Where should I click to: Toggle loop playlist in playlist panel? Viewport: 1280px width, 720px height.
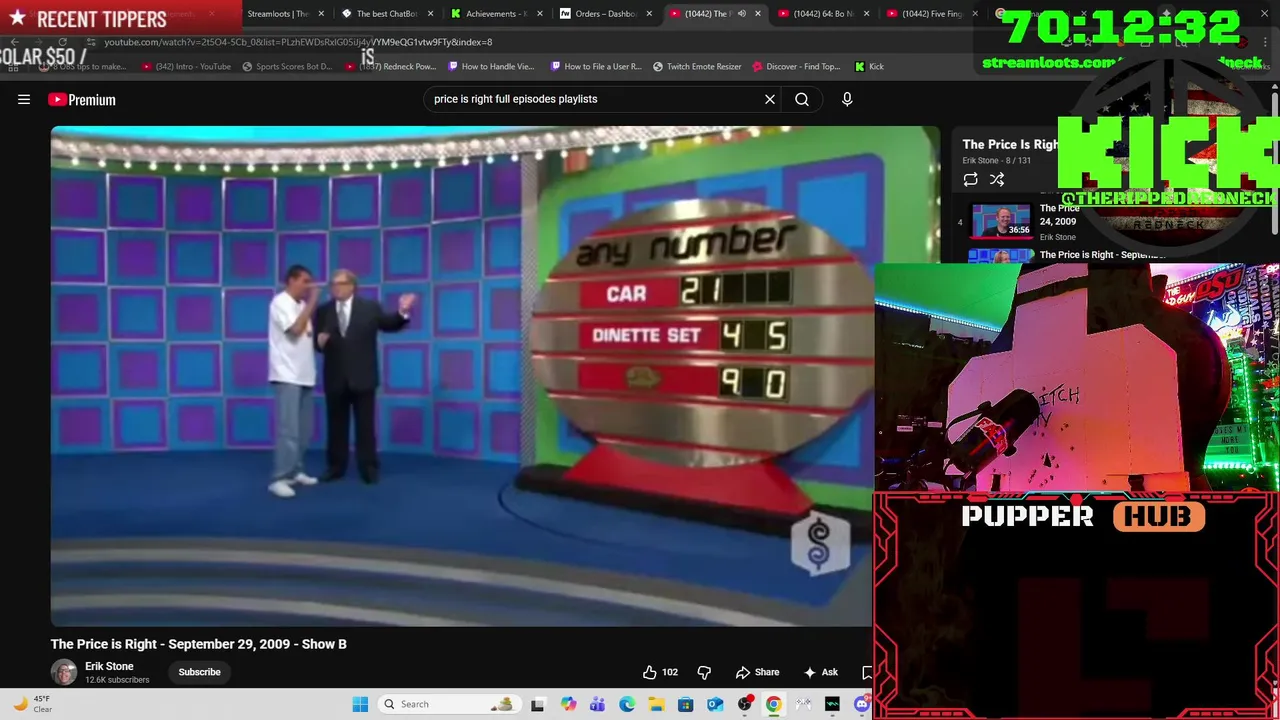[x=970, y=179]
